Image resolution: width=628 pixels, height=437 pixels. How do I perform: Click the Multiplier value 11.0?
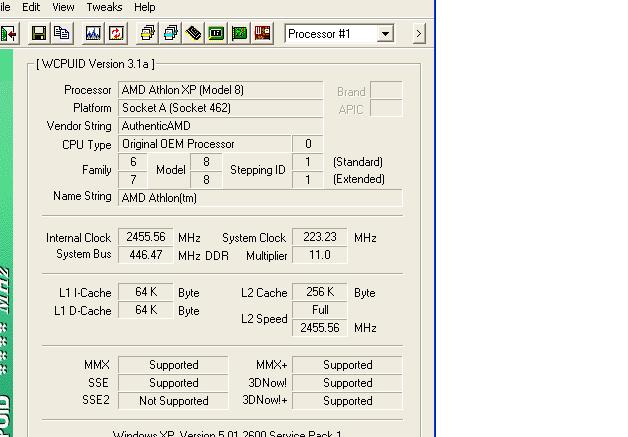320,255
